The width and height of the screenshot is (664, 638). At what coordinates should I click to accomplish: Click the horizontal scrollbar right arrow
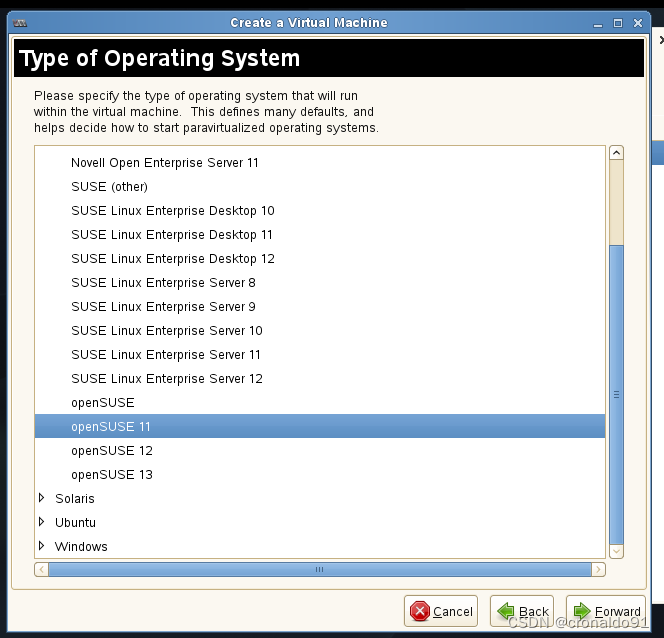coord(598,569)
